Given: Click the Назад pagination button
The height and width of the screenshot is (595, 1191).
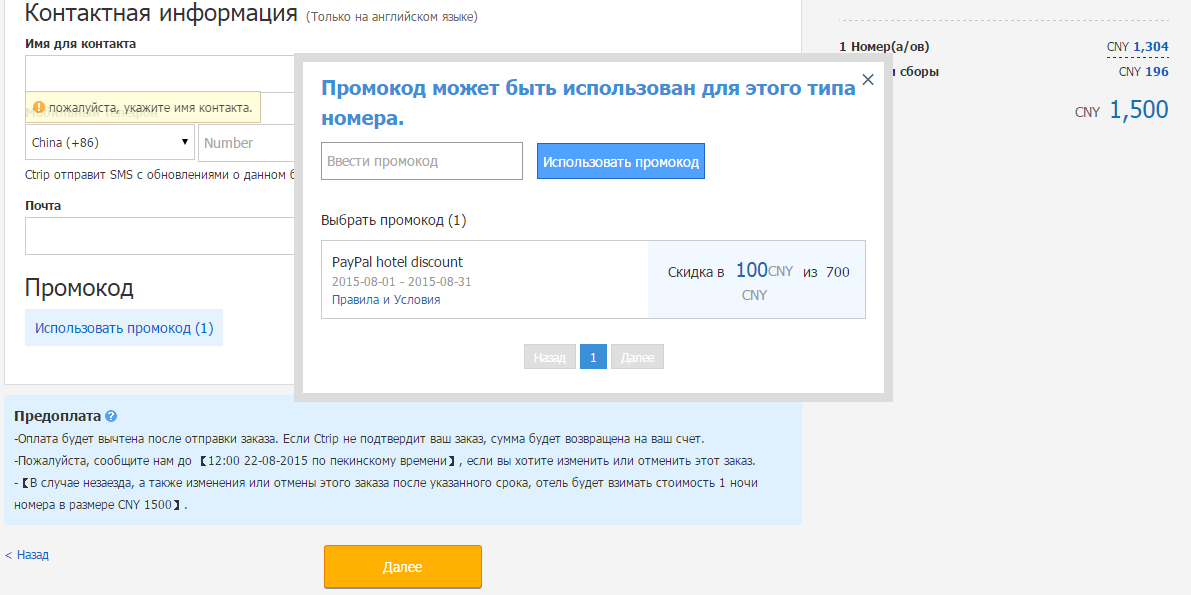Looking at the screenshot, I should coord(549,357).
